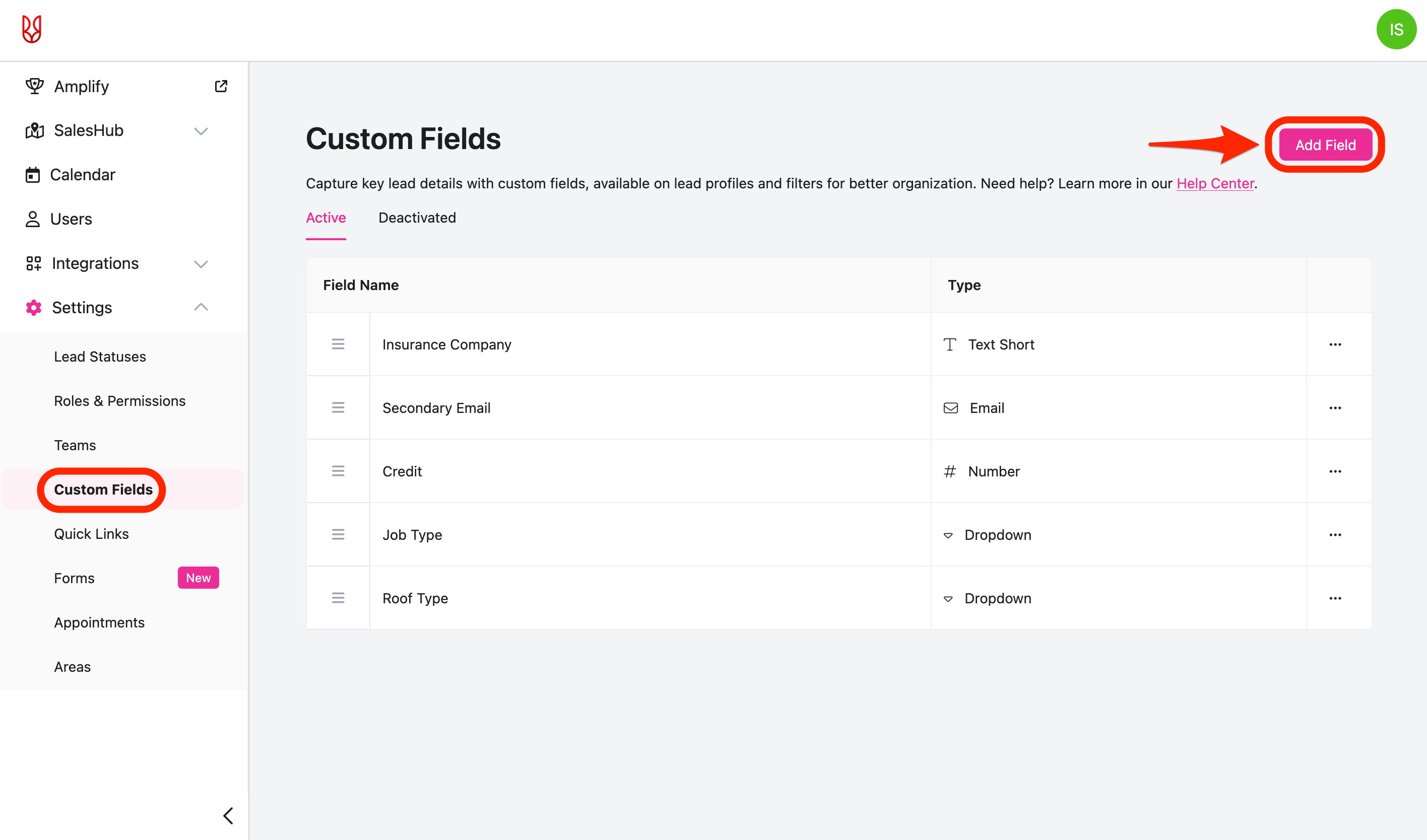The image size is (1427, 840).
Task: Click drag handle for Job Type field
Action: coord(338,534)
